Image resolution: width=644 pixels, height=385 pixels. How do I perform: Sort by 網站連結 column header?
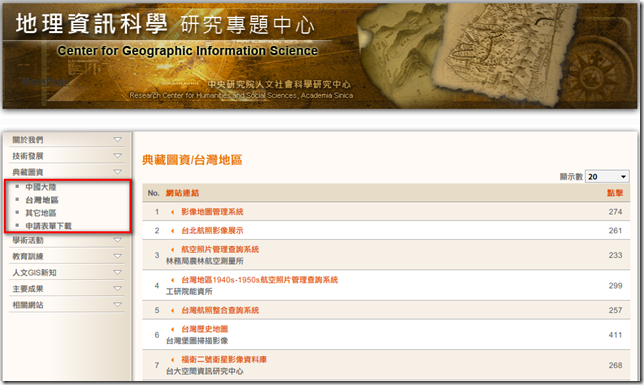(x=182, y=193)
